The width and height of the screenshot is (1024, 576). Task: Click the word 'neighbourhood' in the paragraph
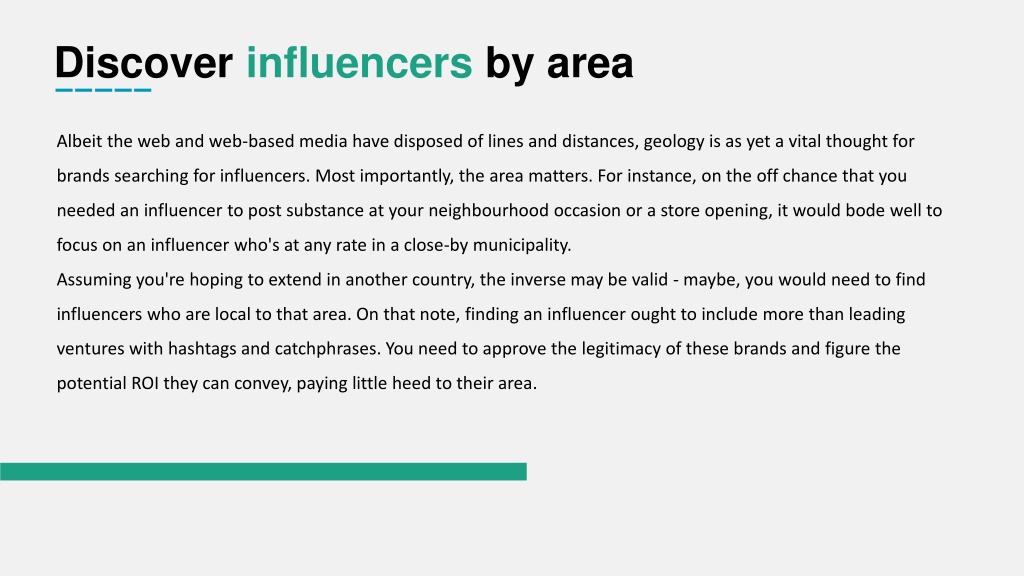point(488,210)
